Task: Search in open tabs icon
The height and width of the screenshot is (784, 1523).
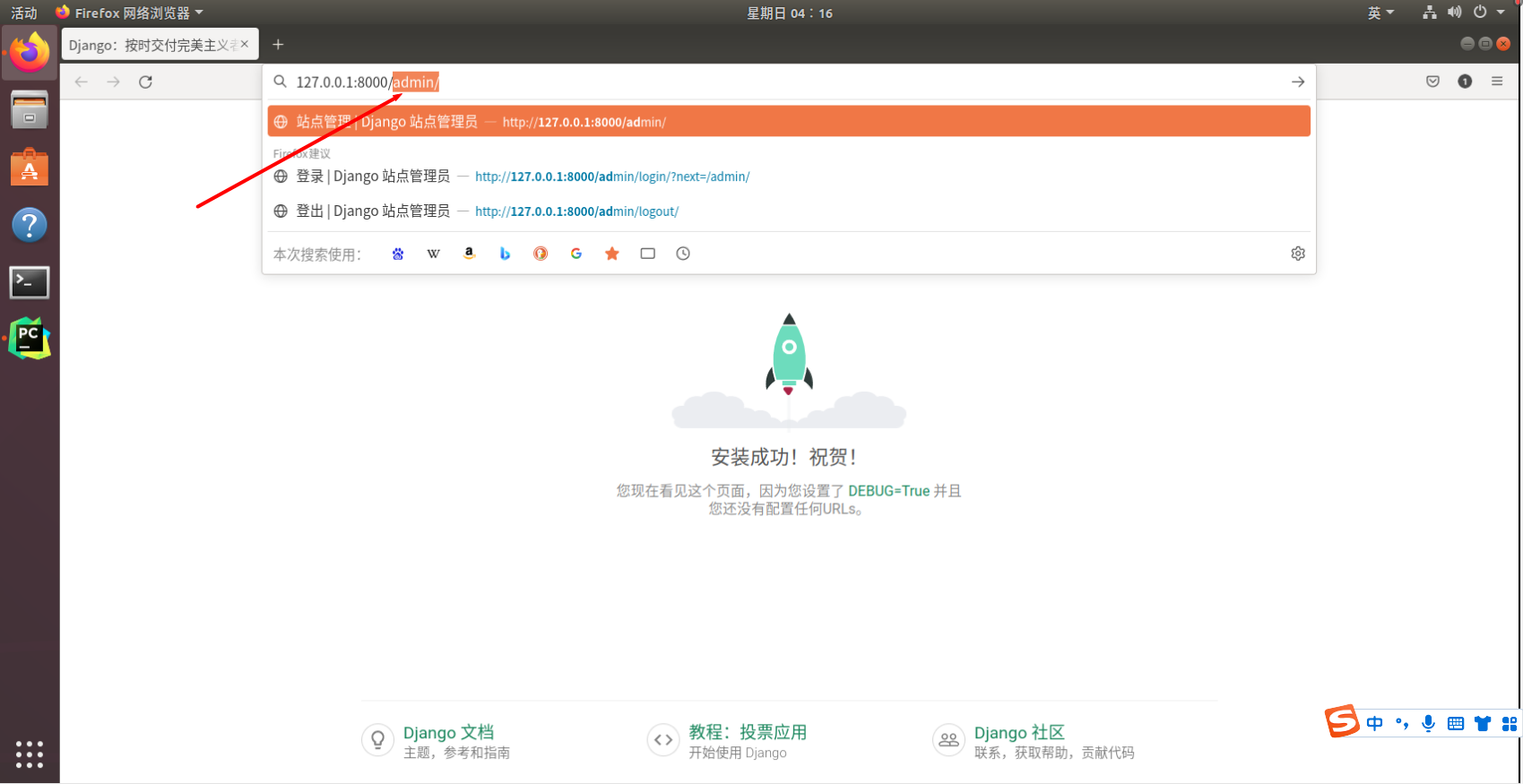Action: pos(648,254)
